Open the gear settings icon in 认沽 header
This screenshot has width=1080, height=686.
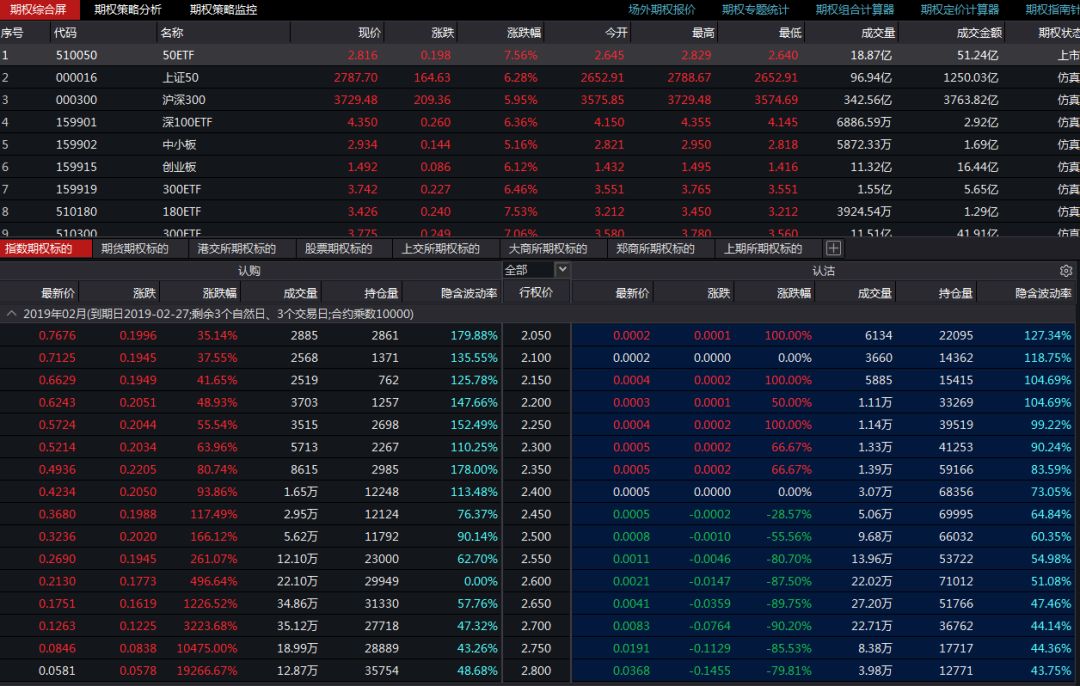pos(1065,271)
